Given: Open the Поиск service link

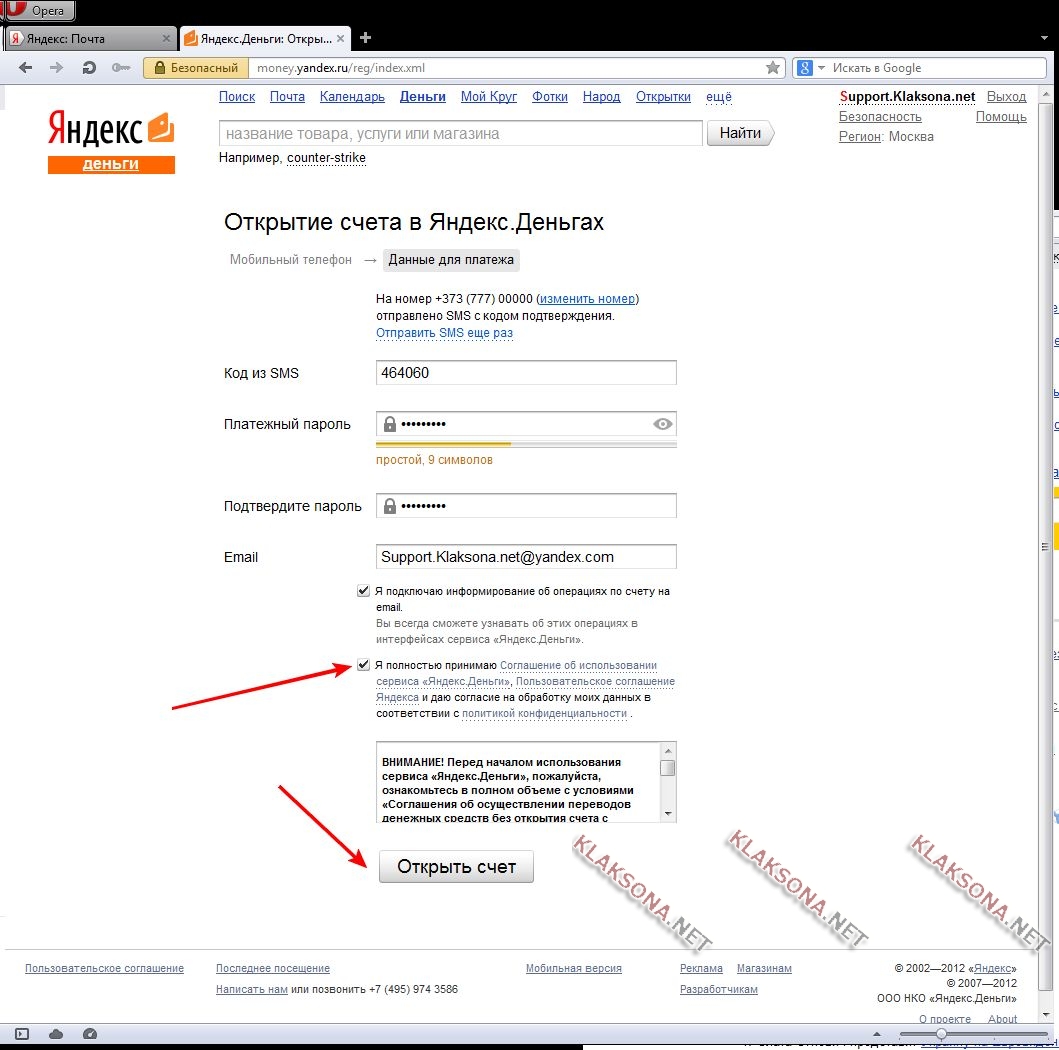Looking at the screenshot, I should tap(237, 97).
